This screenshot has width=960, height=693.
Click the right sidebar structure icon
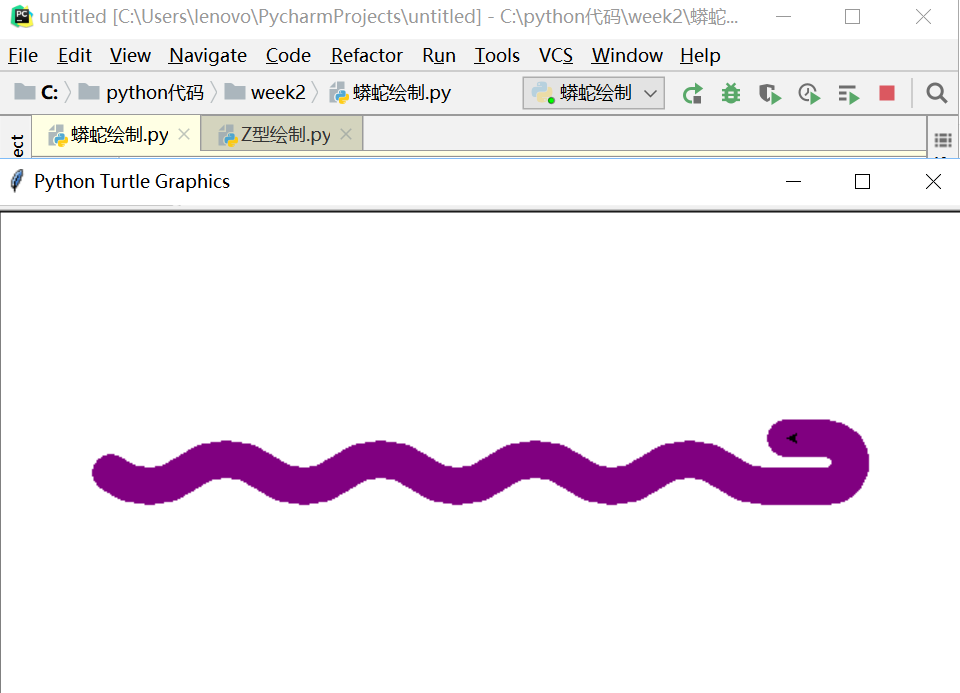[943, 140]
